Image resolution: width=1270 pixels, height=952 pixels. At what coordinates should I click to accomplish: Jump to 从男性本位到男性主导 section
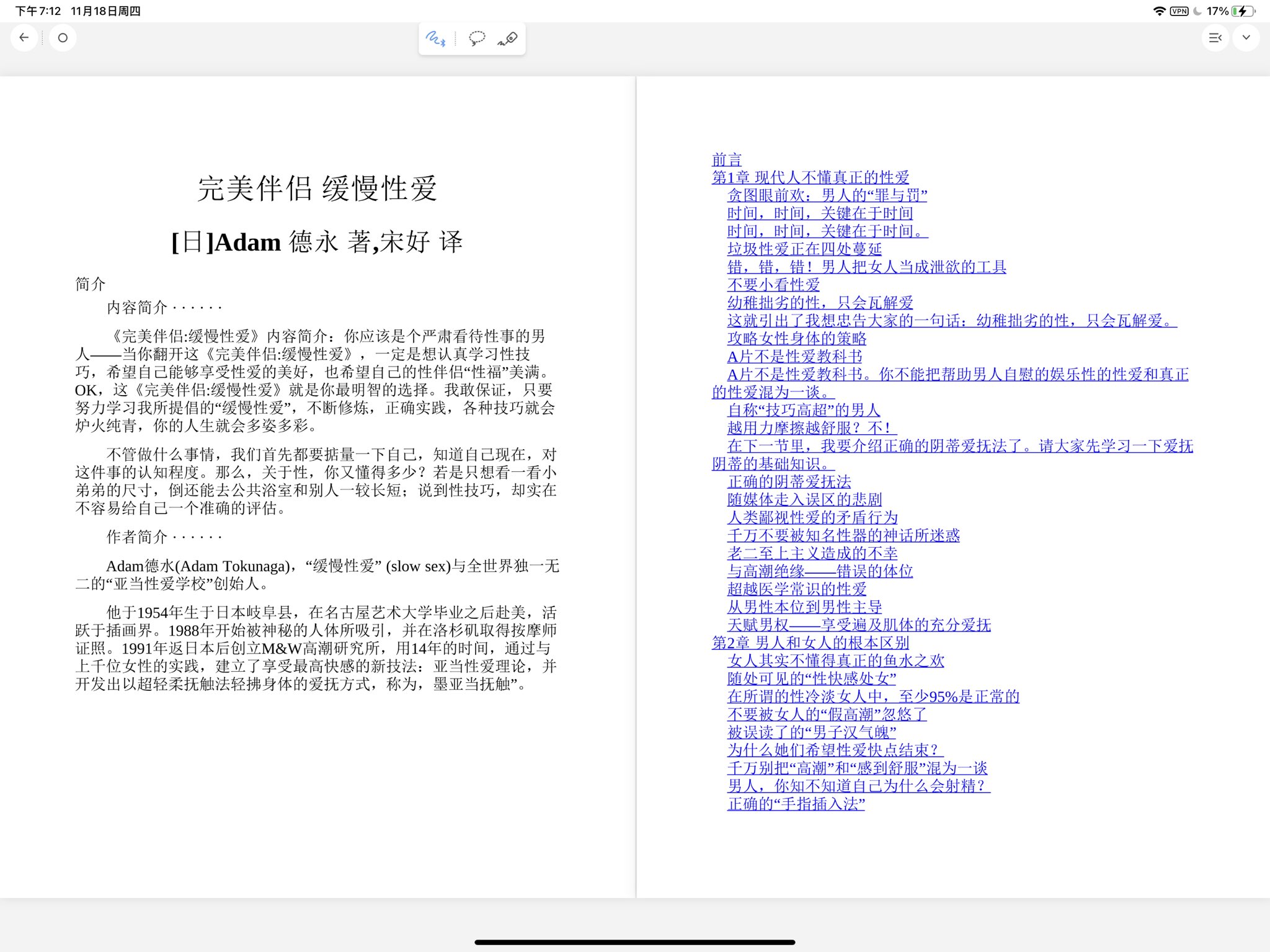804,607
